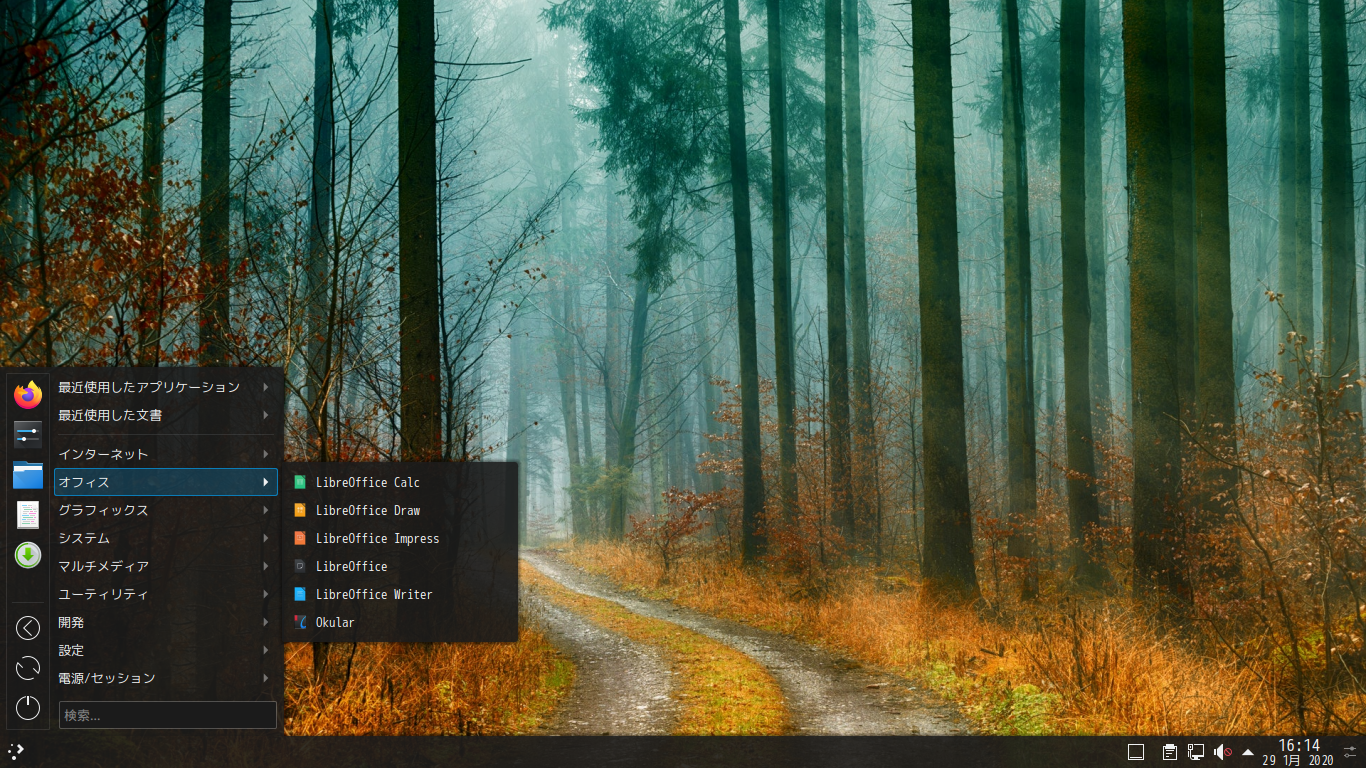The image size is (1366, 768).
Task: Open the network connection tray icon
Action: (x=1196, y=752)
